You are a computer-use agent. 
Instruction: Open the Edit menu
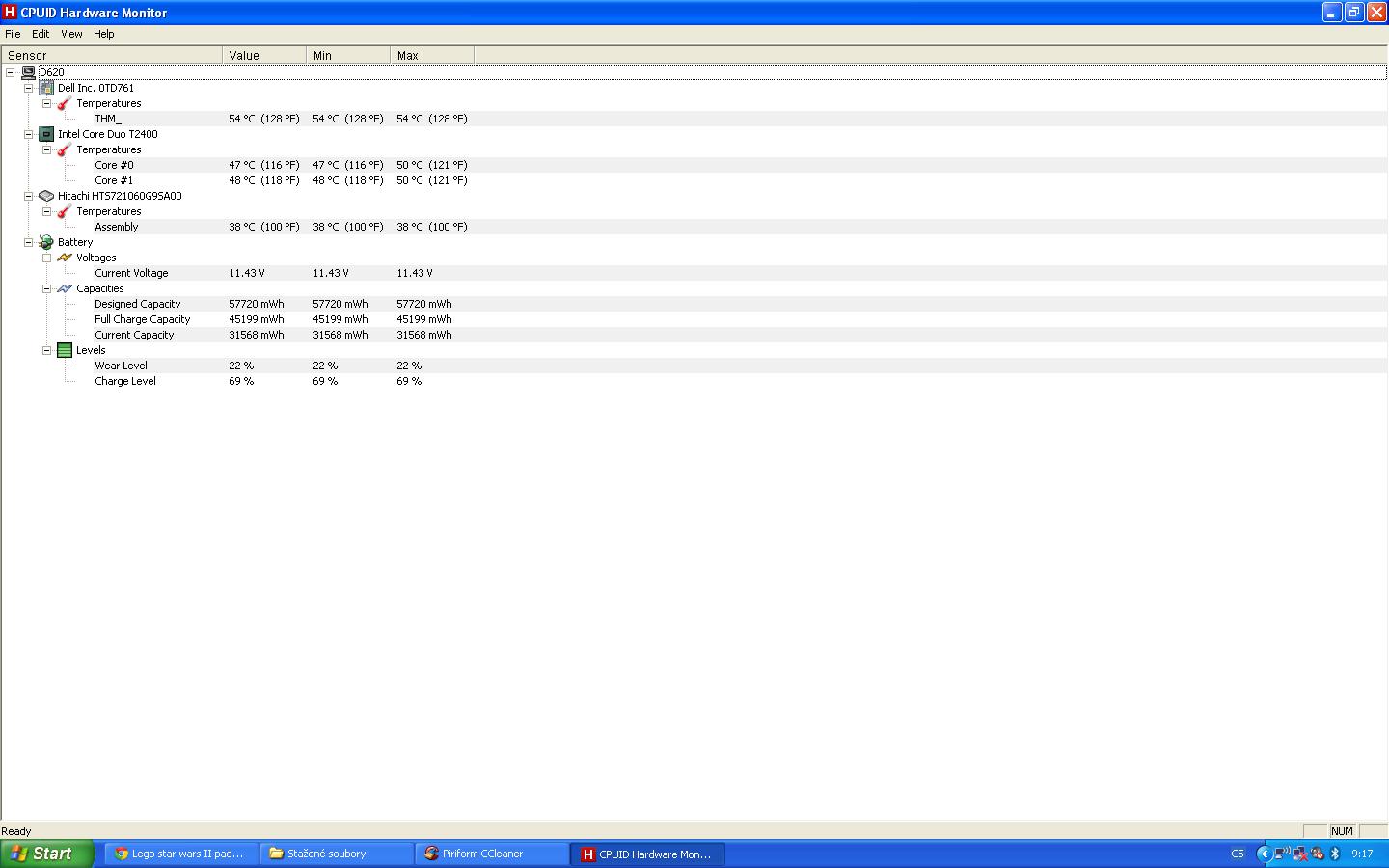(41, 34)
